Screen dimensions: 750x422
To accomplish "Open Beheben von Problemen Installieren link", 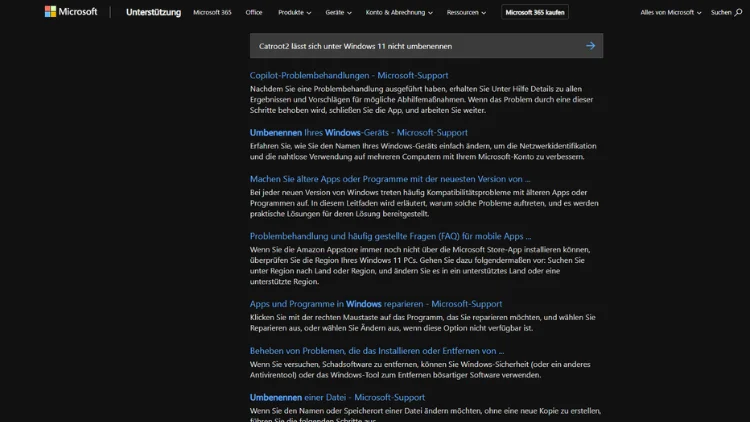I will coord(377,351).
